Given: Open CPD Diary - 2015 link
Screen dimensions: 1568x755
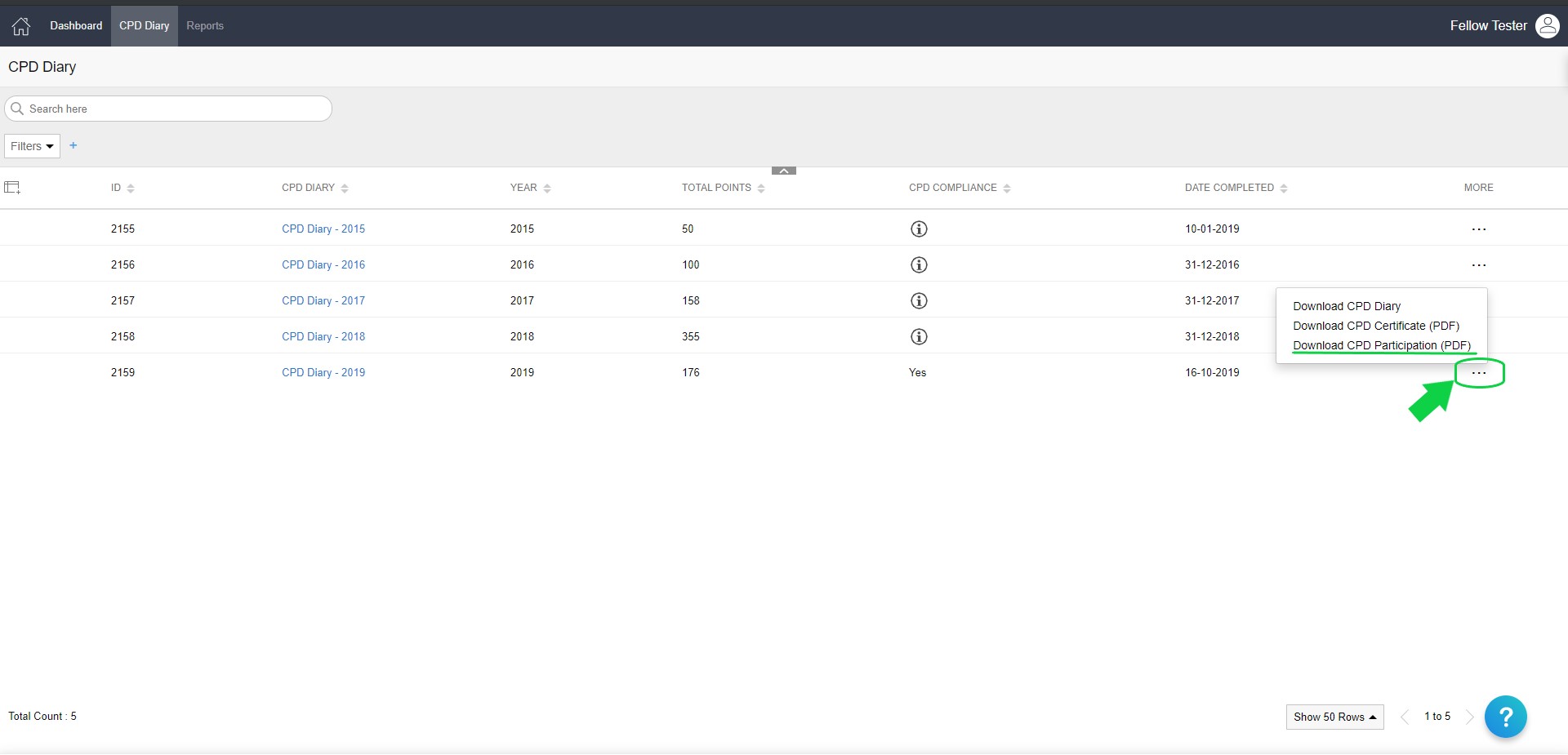Looking at the screenshot, I should [323, 229].
